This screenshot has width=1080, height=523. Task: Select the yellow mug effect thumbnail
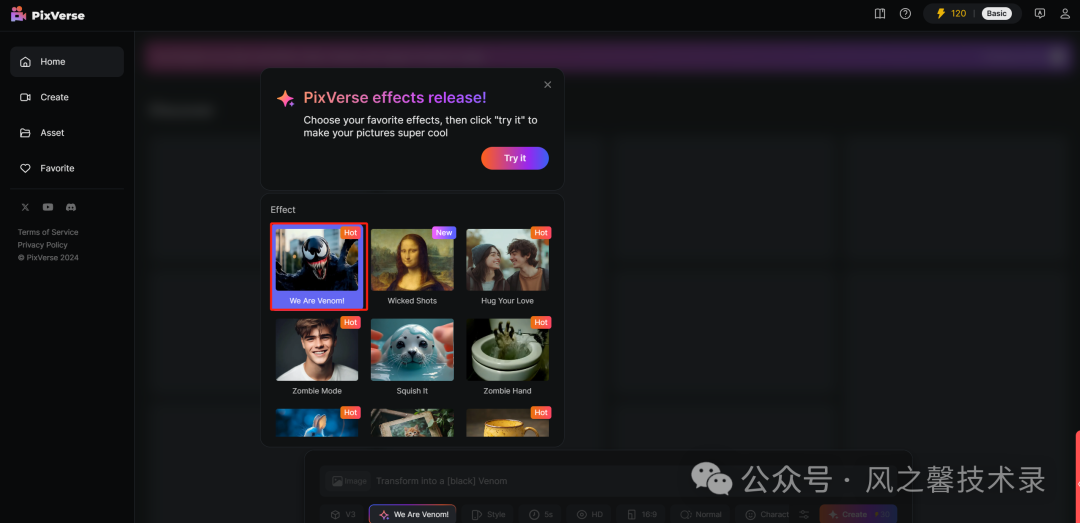click(508, 422)
